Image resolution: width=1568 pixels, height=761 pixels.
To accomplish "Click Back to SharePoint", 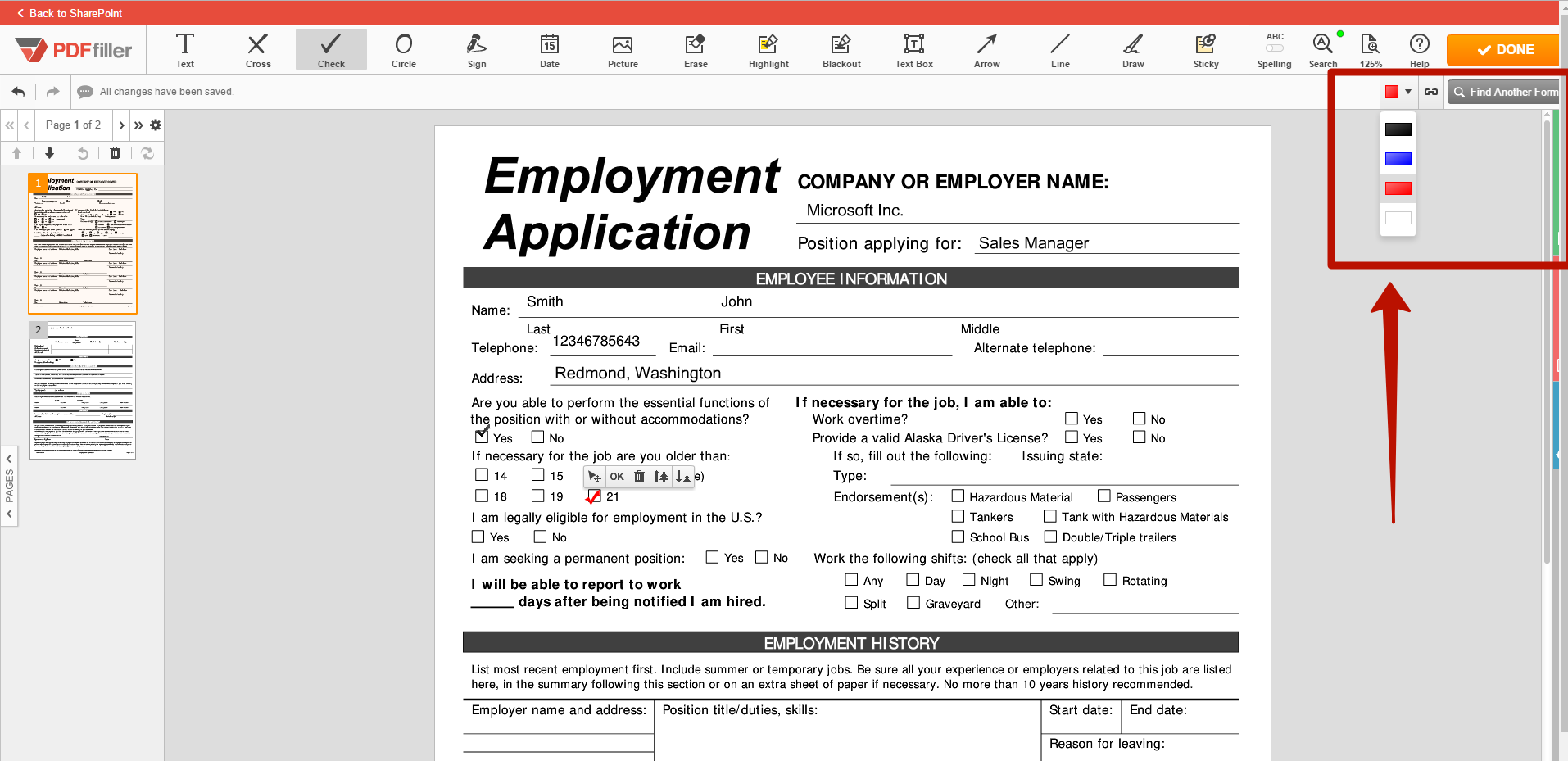I will tap(70, 13).
